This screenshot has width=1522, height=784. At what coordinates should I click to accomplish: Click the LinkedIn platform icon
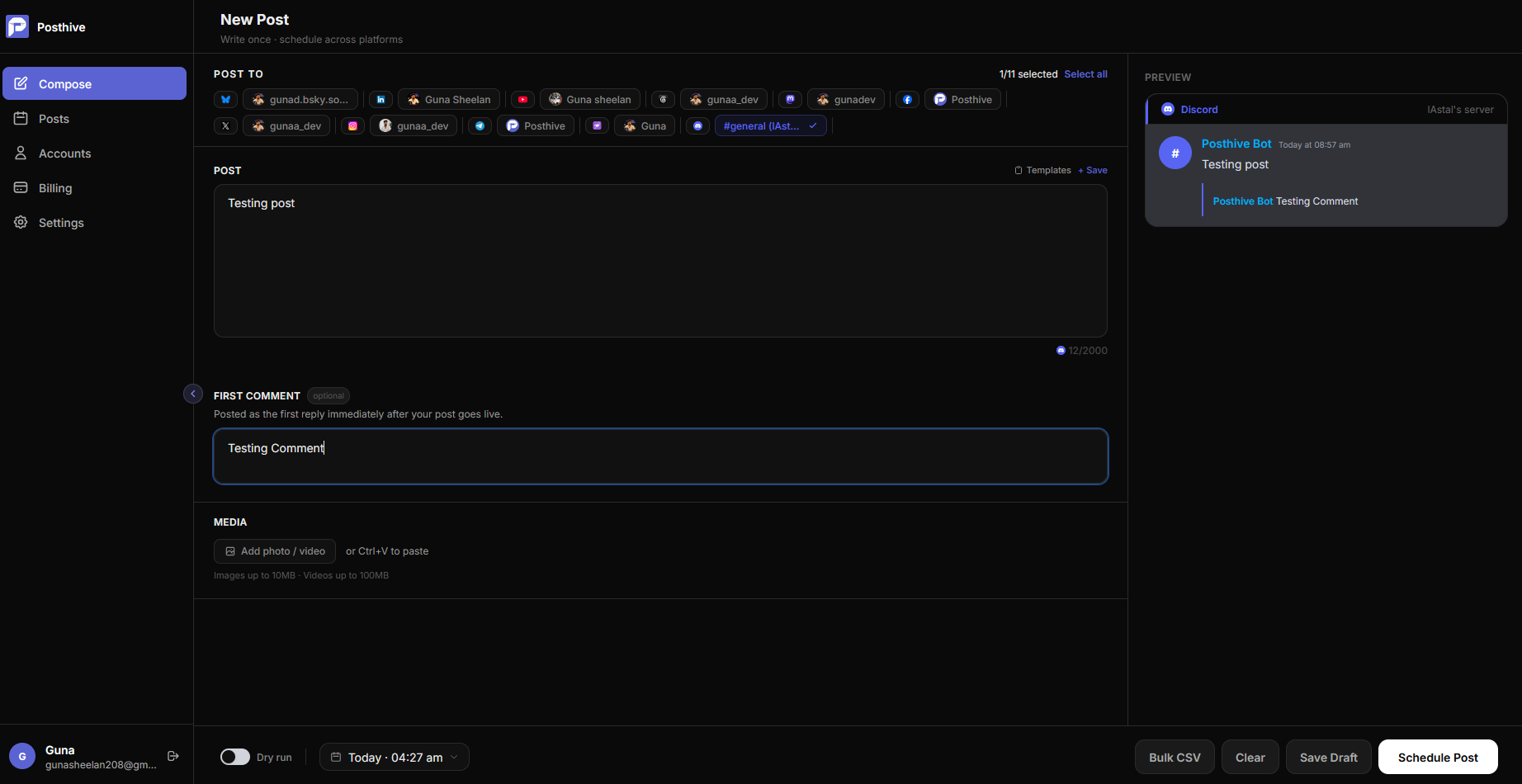coord(380,100)
